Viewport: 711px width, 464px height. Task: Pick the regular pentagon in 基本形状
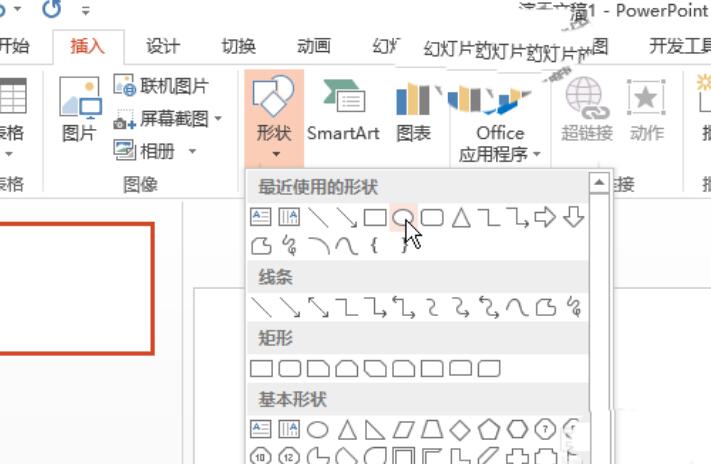(489, 430)
